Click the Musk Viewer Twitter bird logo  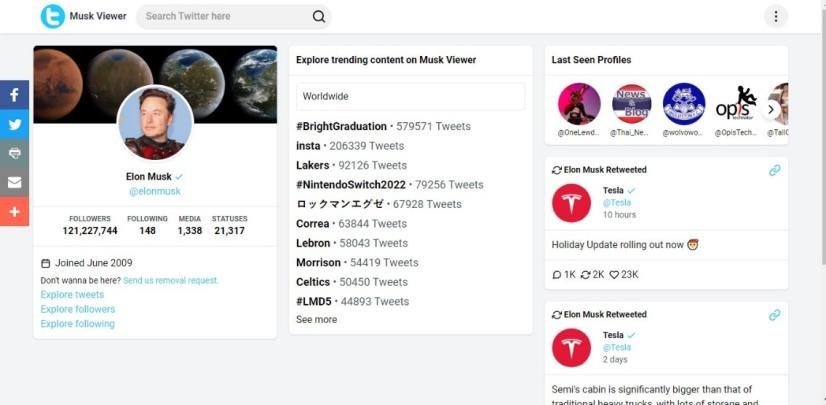(52, 16)
